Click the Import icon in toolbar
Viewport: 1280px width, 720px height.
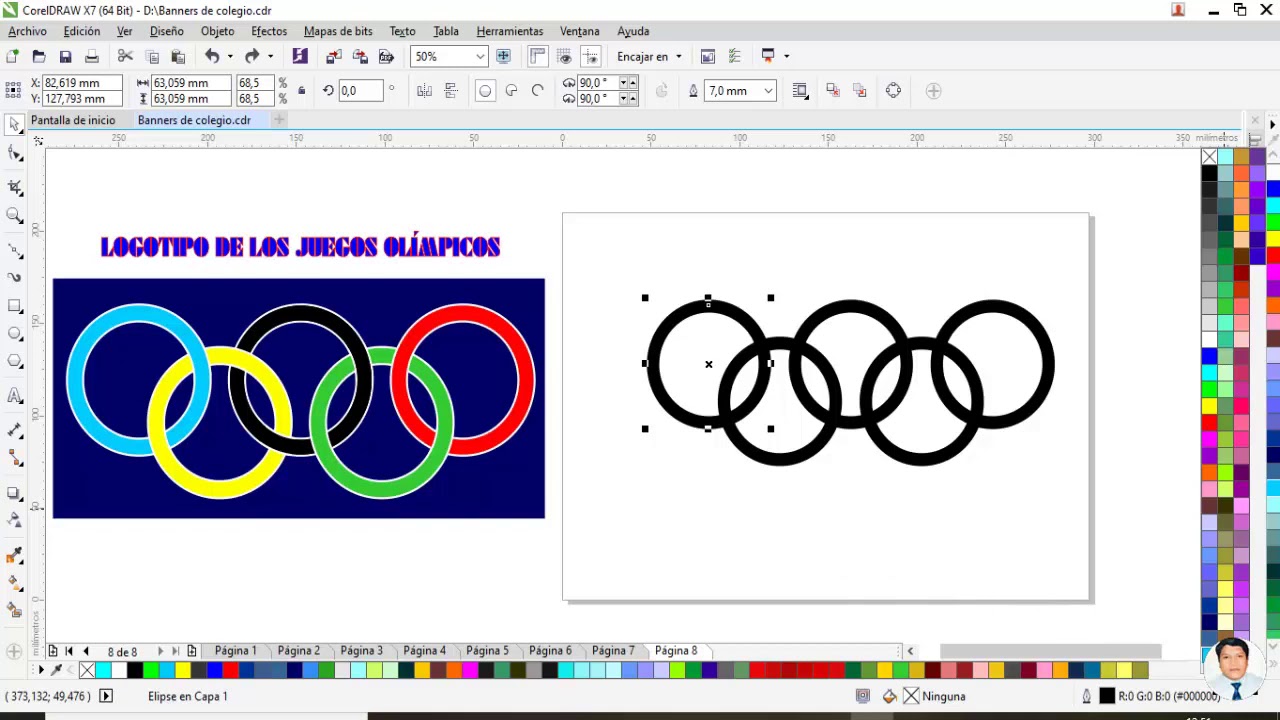pyautogui.click(x=334, y=56)
